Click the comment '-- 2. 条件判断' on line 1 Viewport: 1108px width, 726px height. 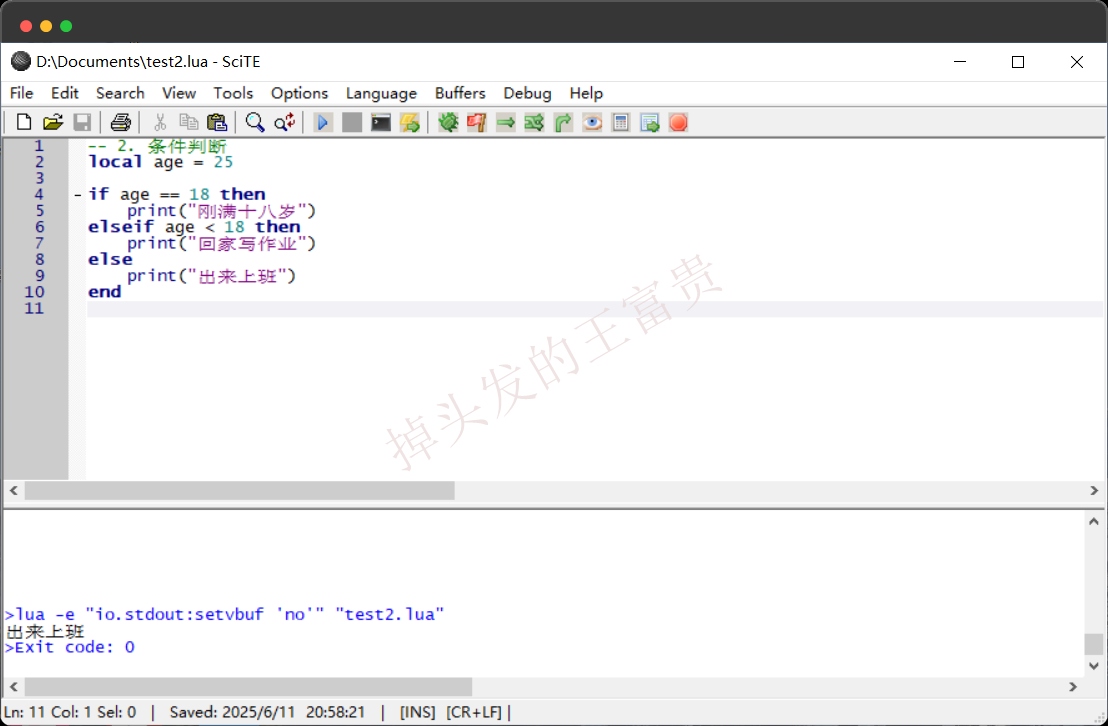pyautogui.click(x=158, y=146)
